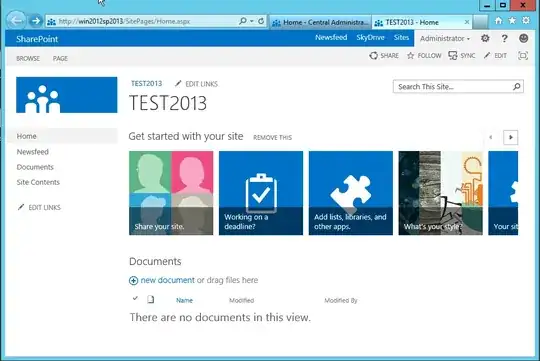The width and height of the screenshot is (540, 361).
Task: Click the Search This Site input field
Action: [453, 86]
